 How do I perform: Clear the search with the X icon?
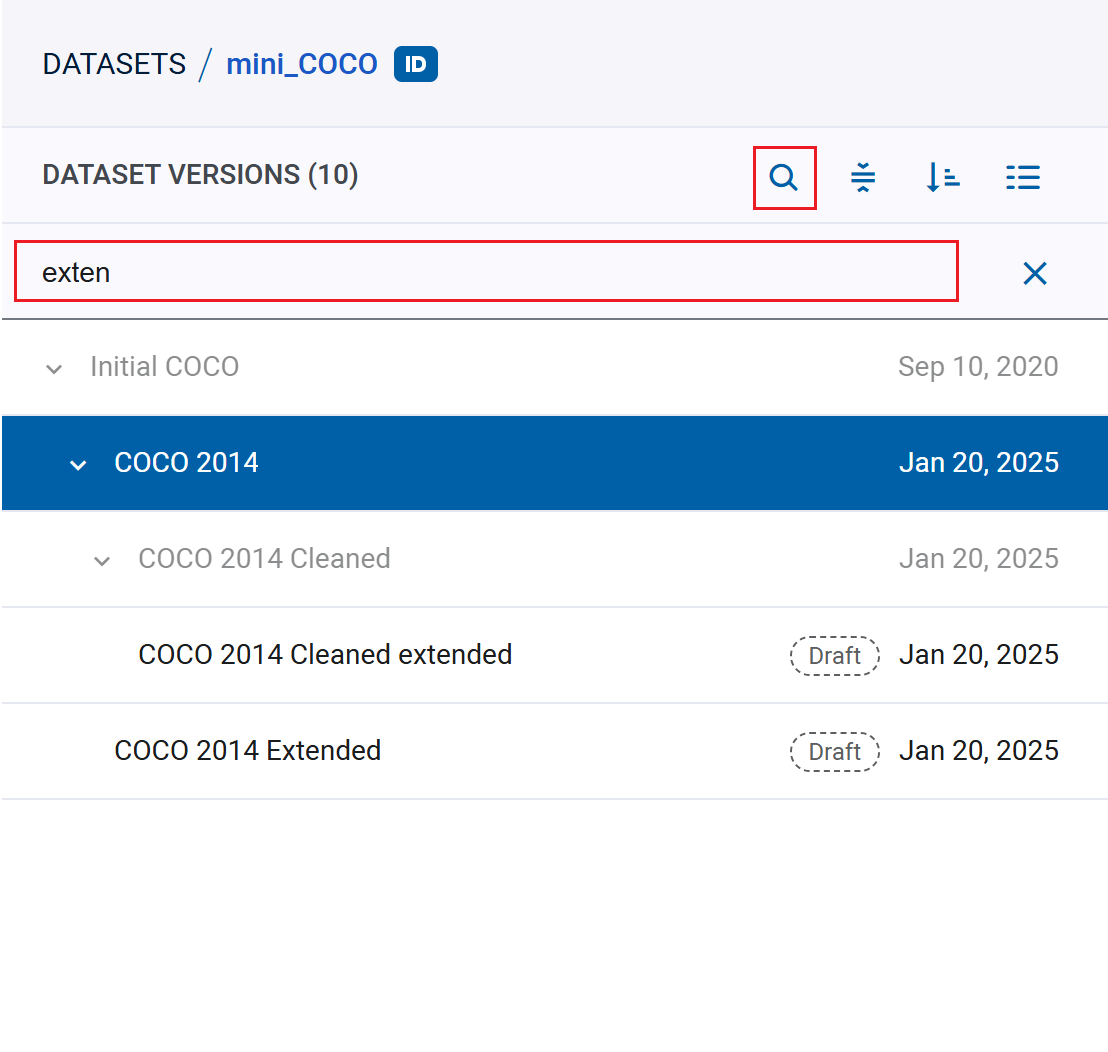[1035, 273]
